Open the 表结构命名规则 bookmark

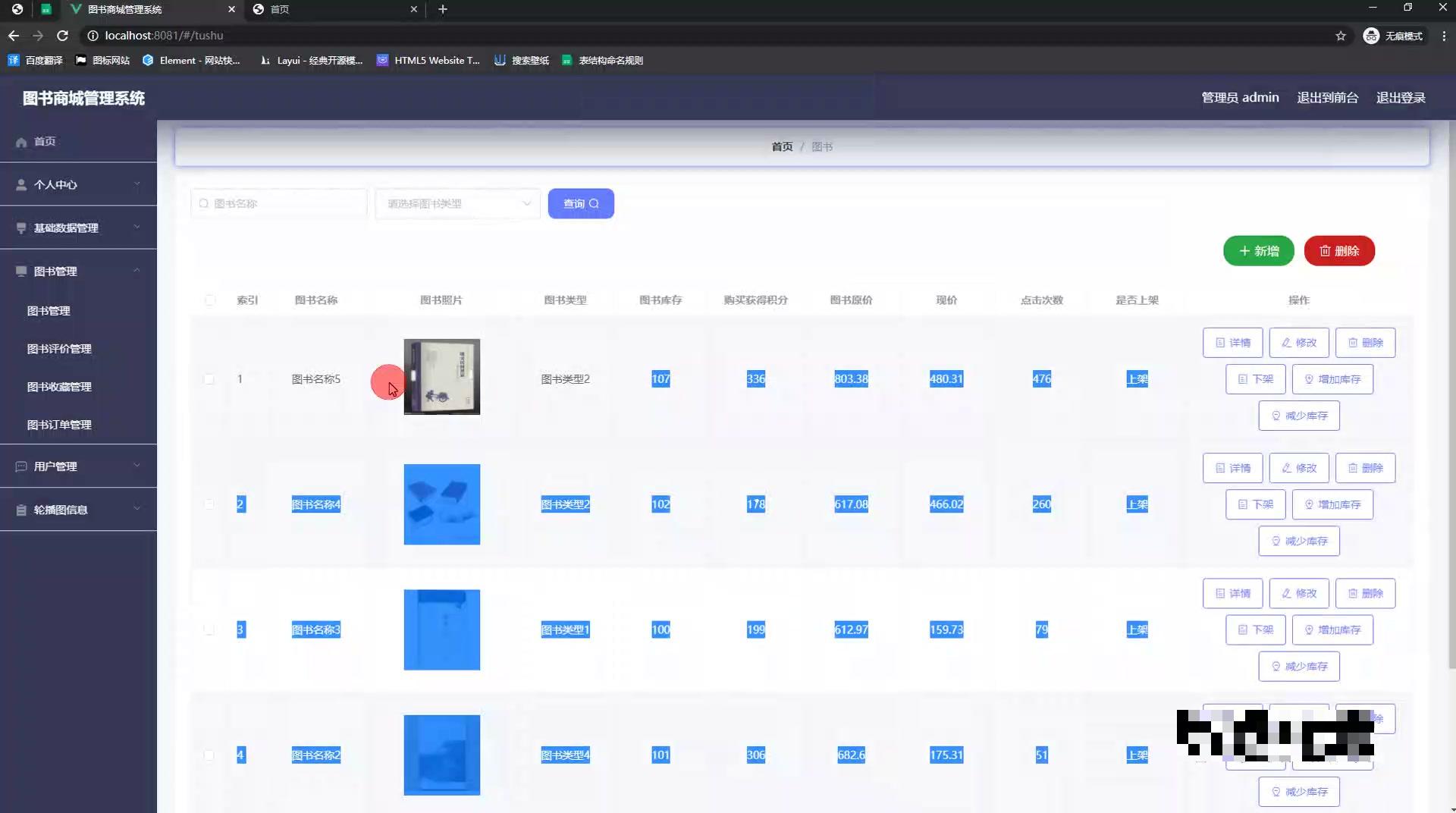point(602,61)
